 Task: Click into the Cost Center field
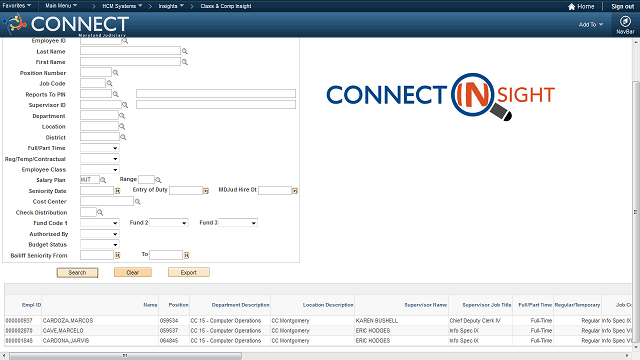107,201
